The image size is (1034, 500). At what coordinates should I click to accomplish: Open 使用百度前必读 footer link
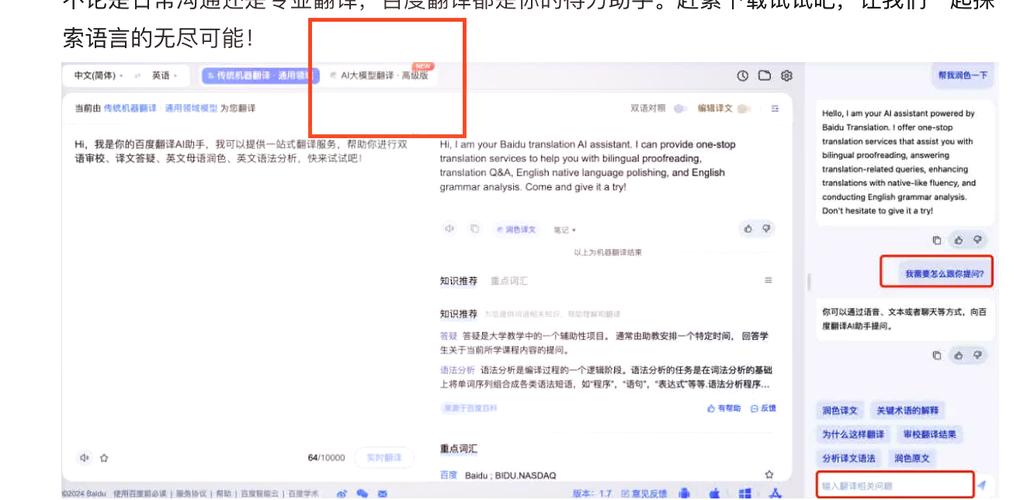click(x=141, y=493)
